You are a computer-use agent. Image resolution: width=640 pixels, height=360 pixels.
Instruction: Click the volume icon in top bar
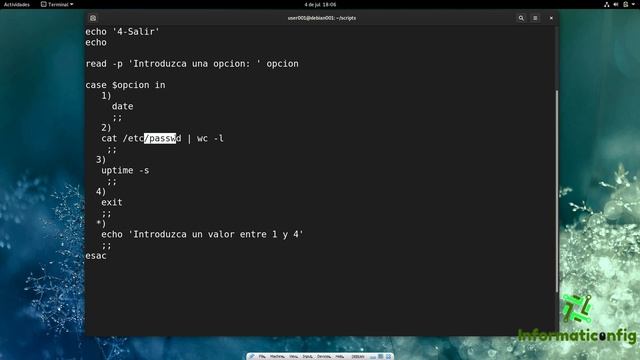[616, 4]
